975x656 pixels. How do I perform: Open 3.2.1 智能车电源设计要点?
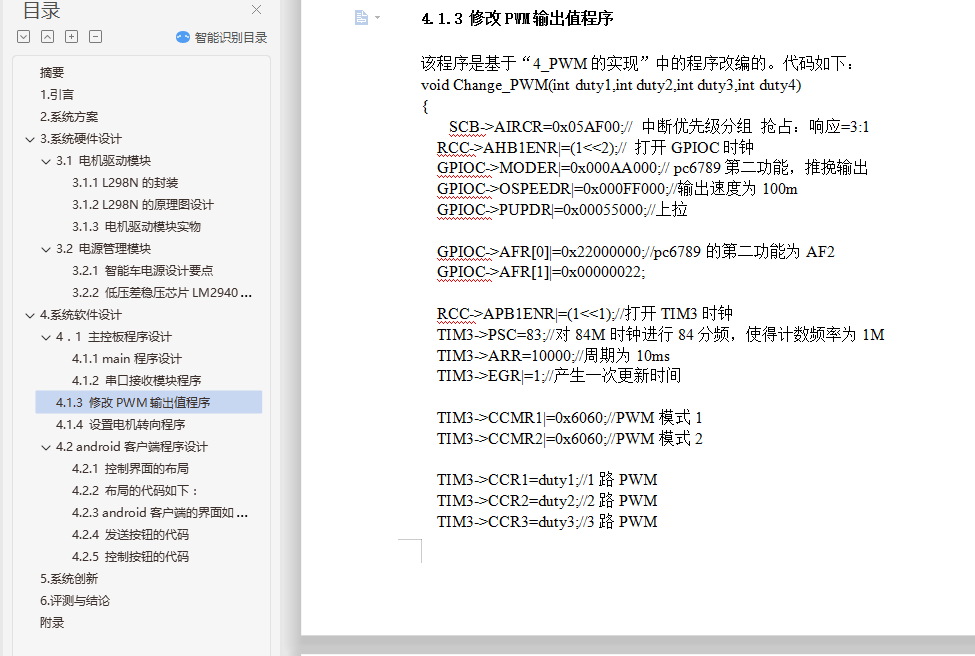[x=142, y=270]
